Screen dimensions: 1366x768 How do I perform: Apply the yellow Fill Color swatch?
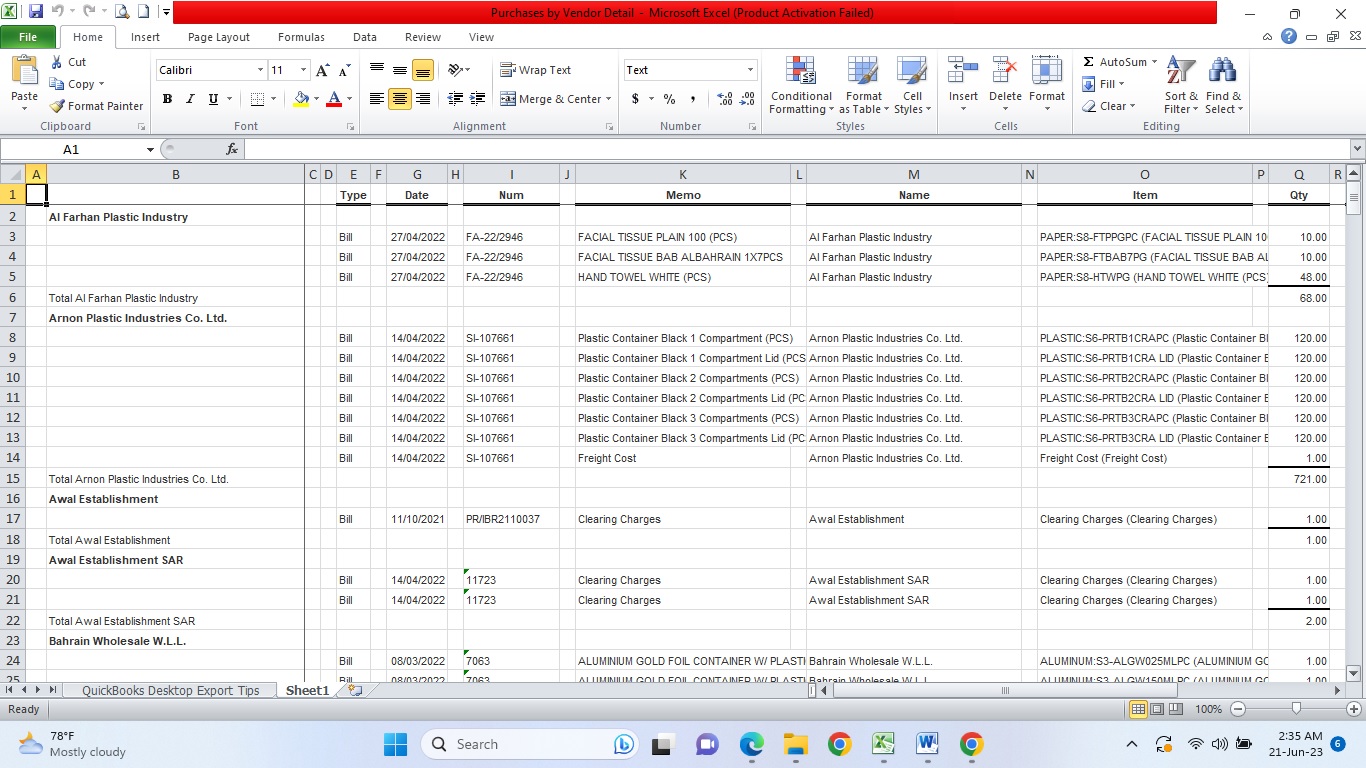pyautogui.click(x=301, y=99)
